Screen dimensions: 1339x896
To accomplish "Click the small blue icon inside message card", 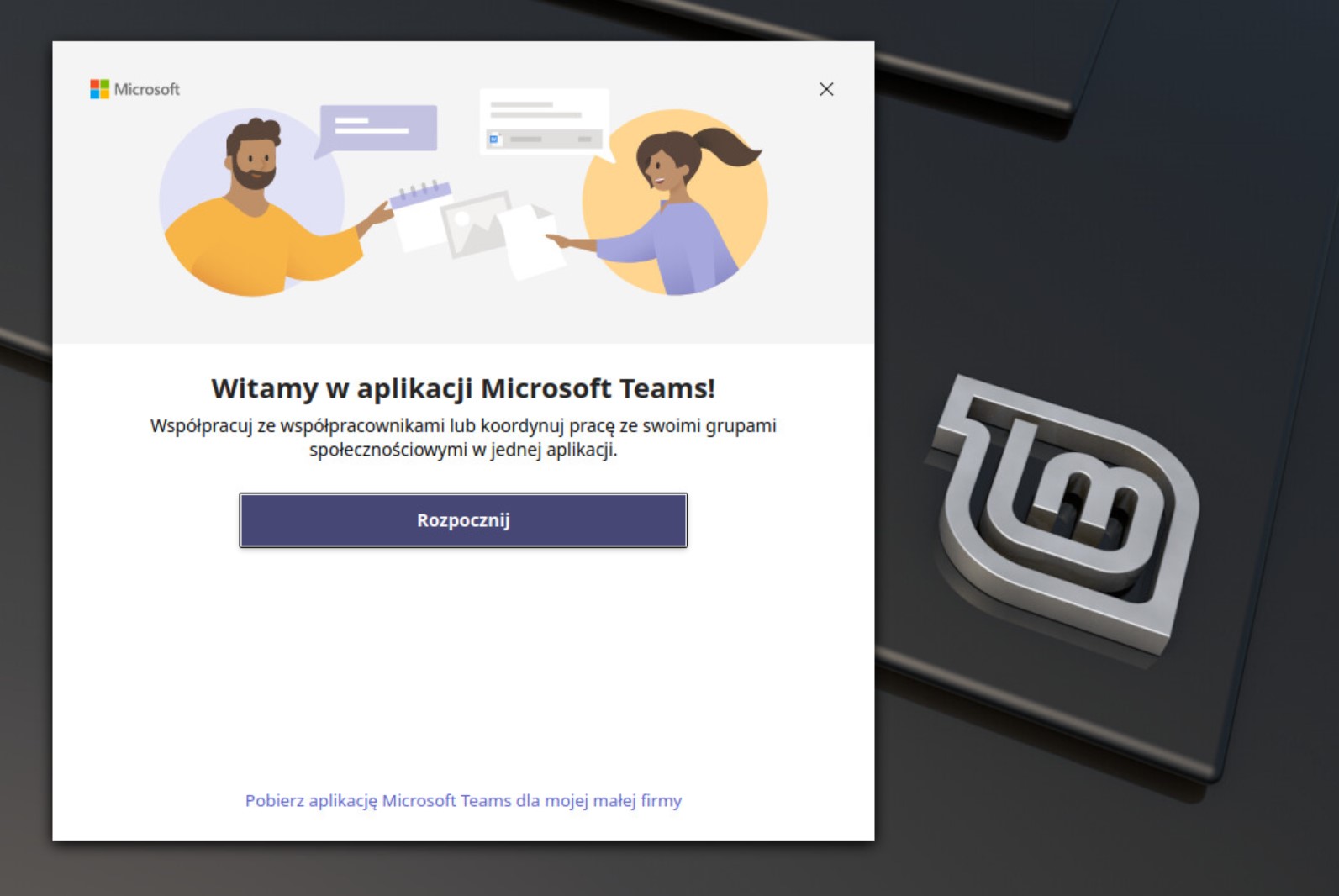I will click(494, 139).
